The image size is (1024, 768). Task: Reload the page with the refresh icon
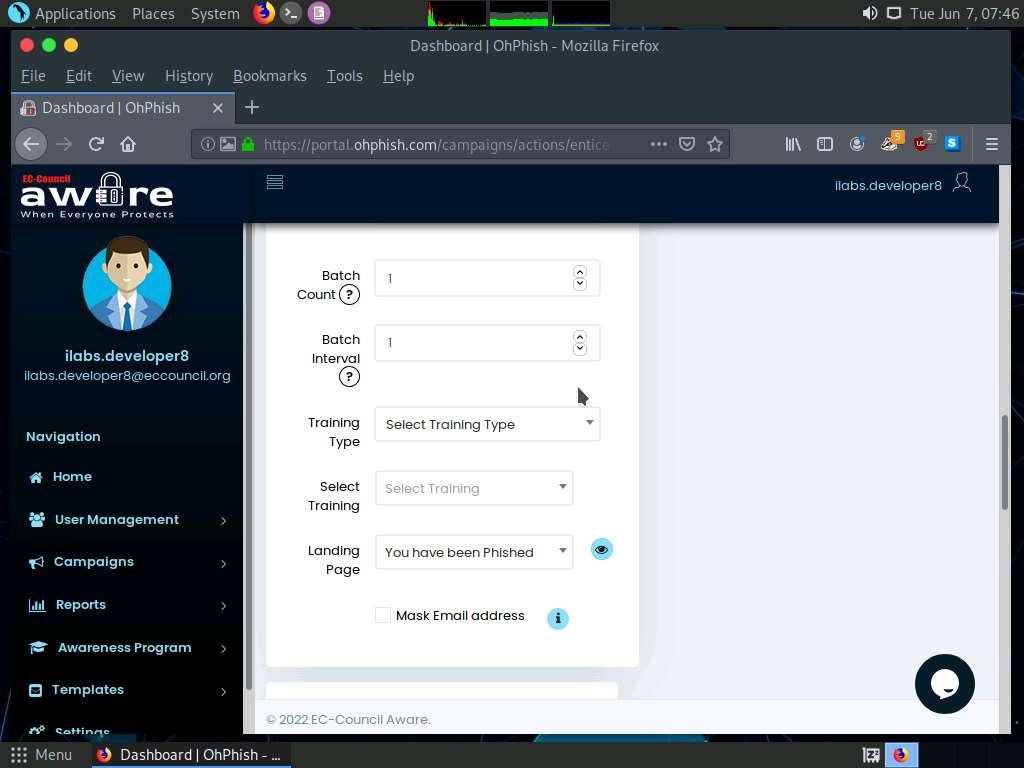tap(96, 144)
